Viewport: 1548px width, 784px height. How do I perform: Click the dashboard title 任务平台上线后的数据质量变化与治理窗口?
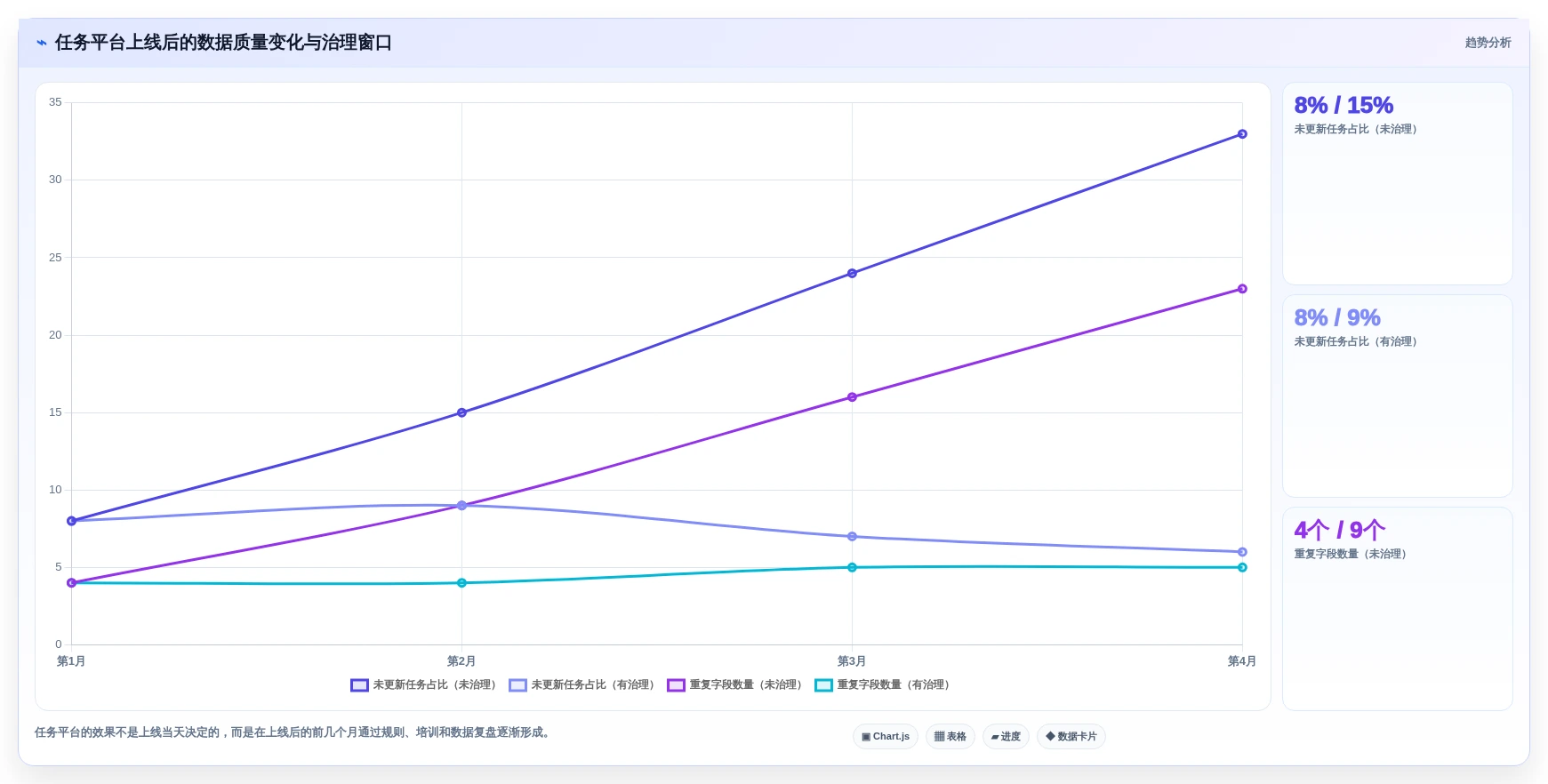[223, 43]
